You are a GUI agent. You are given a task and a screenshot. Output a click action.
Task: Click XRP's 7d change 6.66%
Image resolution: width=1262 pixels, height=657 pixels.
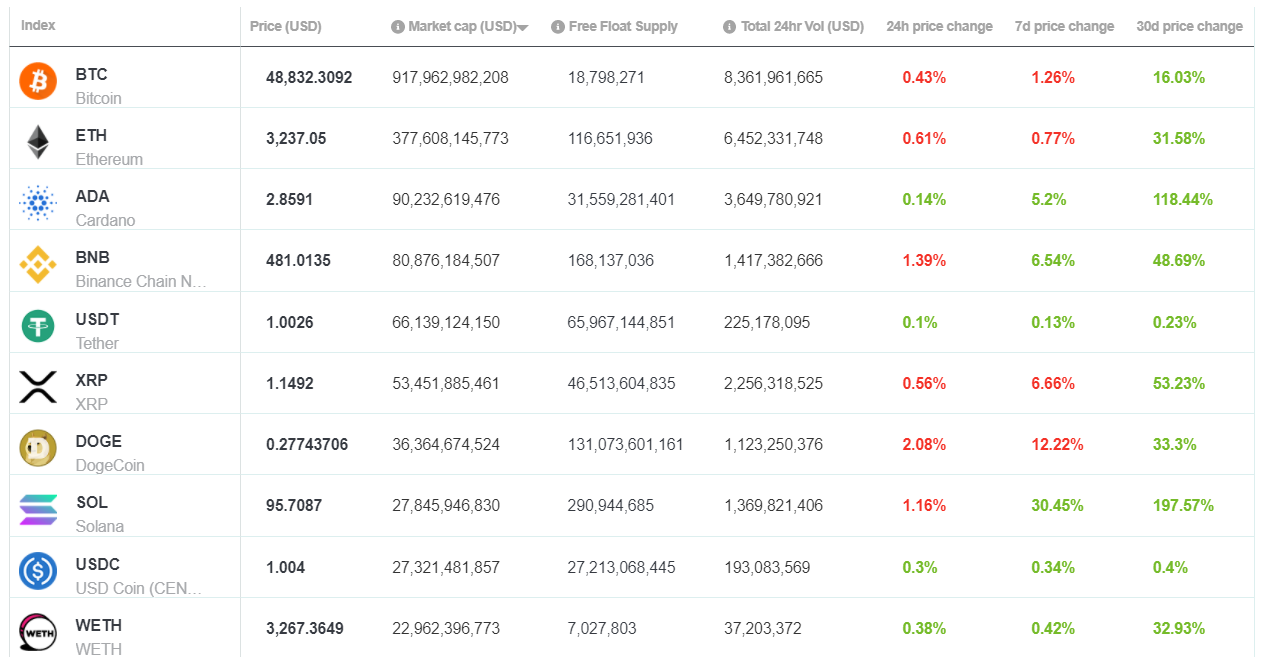(x=1053, y=383)
